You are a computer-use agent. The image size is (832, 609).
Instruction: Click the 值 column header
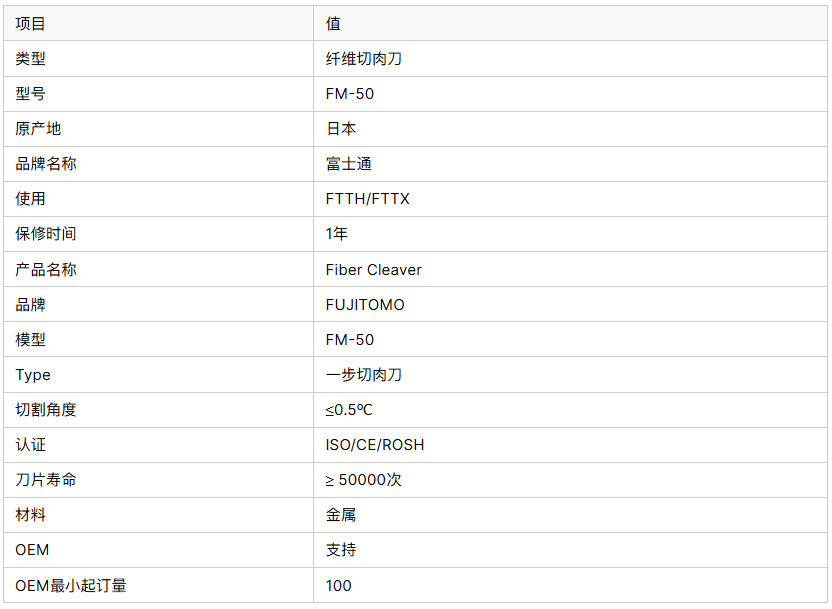pyautogui.click(x=333, y=24)
